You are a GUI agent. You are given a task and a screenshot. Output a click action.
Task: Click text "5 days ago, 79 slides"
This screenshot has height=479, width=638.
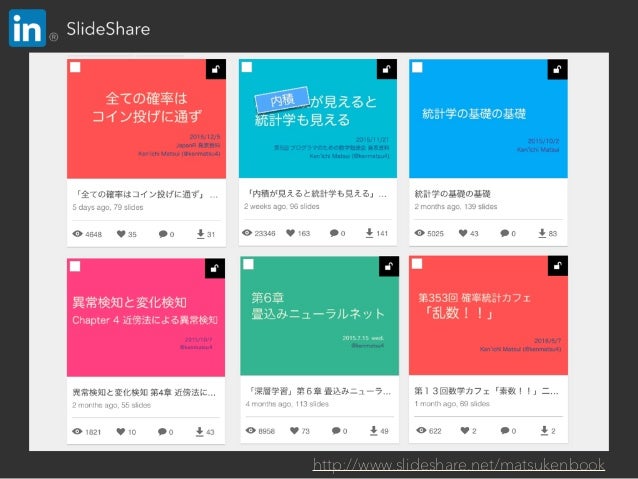click(x=108, y=207)
